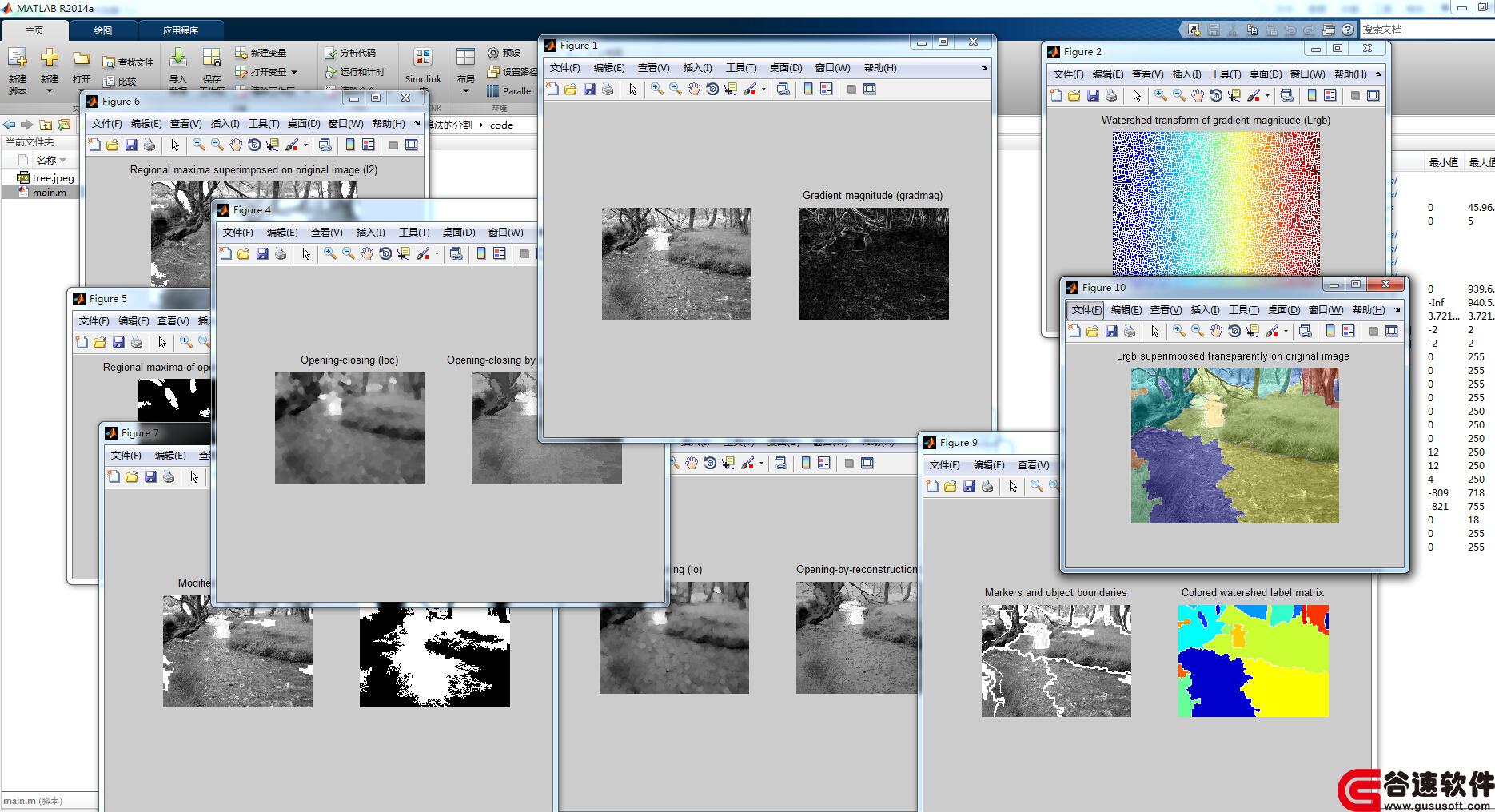Click MATLAB help question mark icon
1495x812 pixels.
pyautogui.click(x=1348, y=30)
